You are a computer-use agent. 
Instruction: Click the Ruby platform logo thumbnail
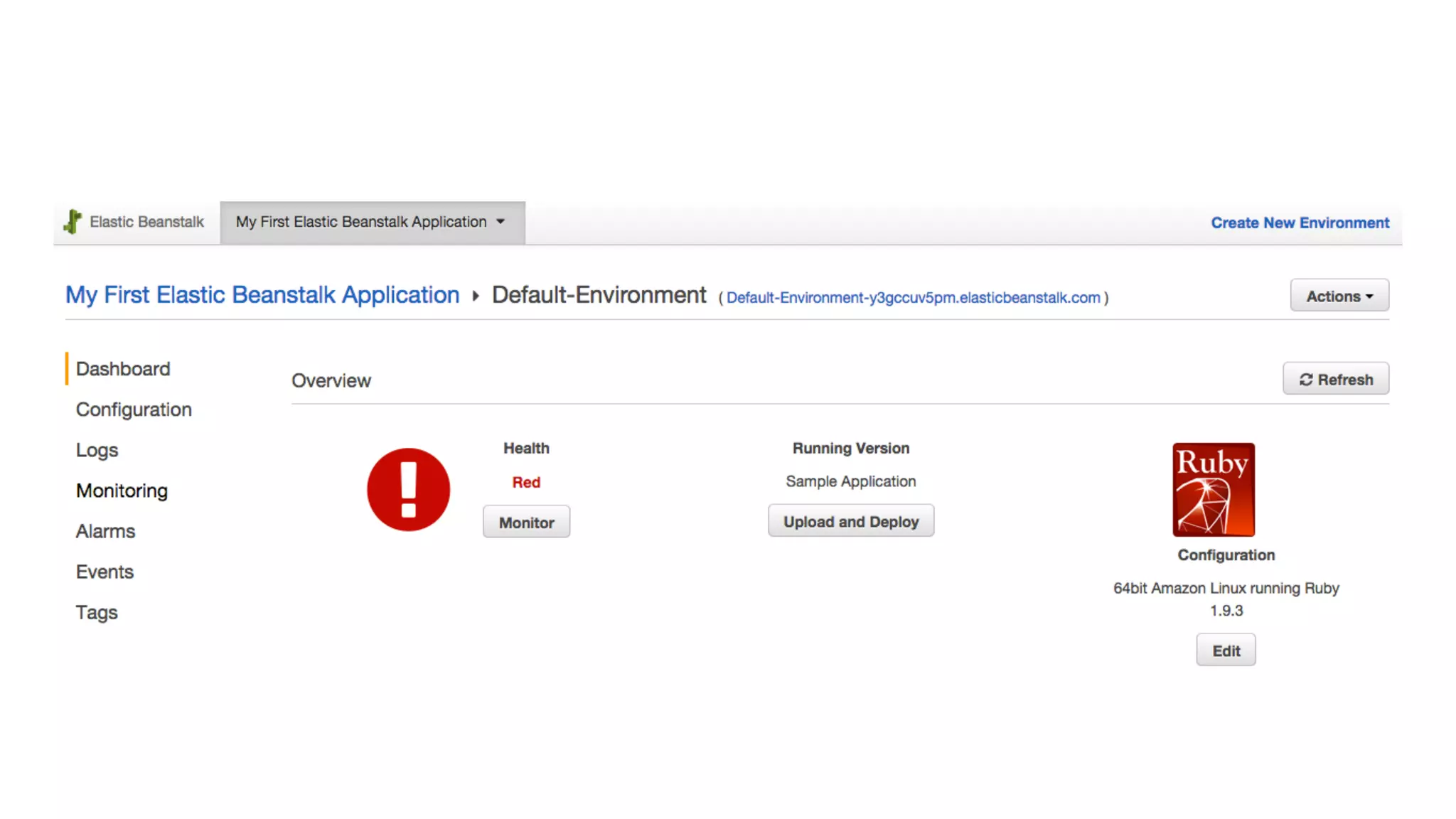pos(1213,489)
